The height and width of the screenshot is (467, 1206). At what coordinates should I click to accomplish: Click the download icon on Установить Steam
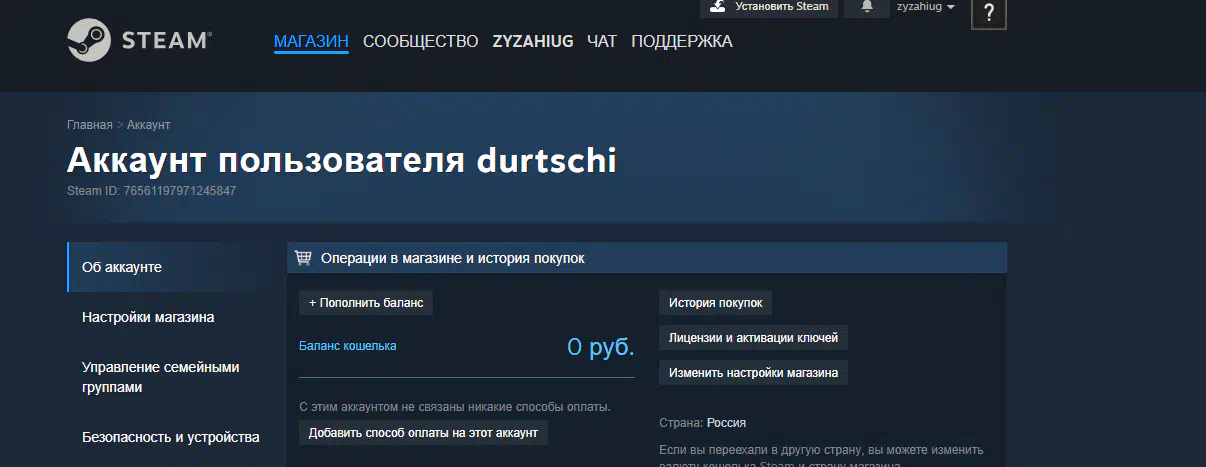(717, 6)
